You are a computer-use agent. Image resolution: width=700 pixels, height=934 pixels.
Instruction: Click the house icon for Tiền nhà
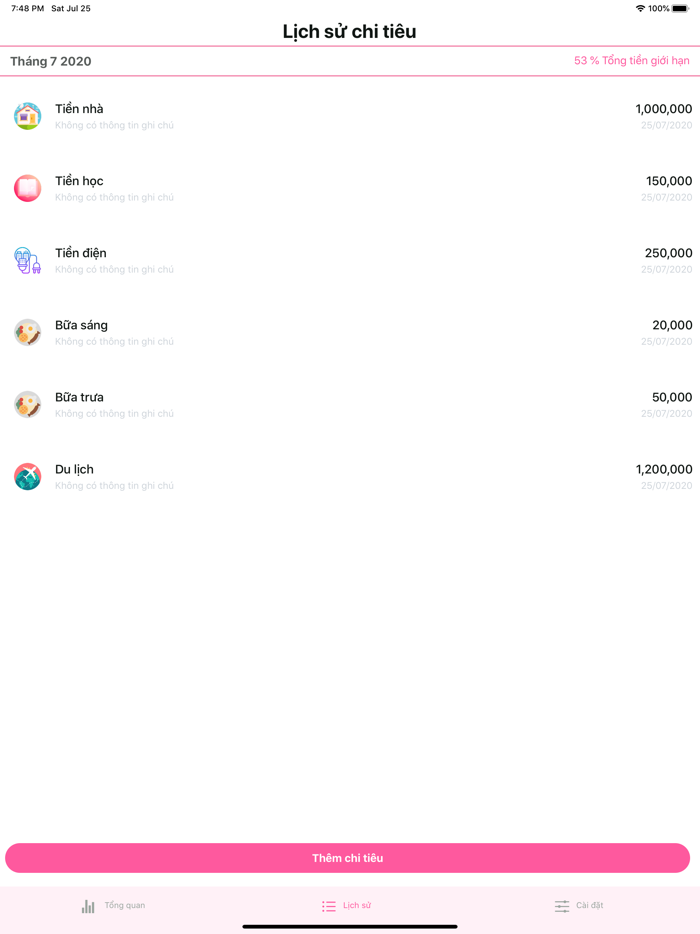[28, 116]
